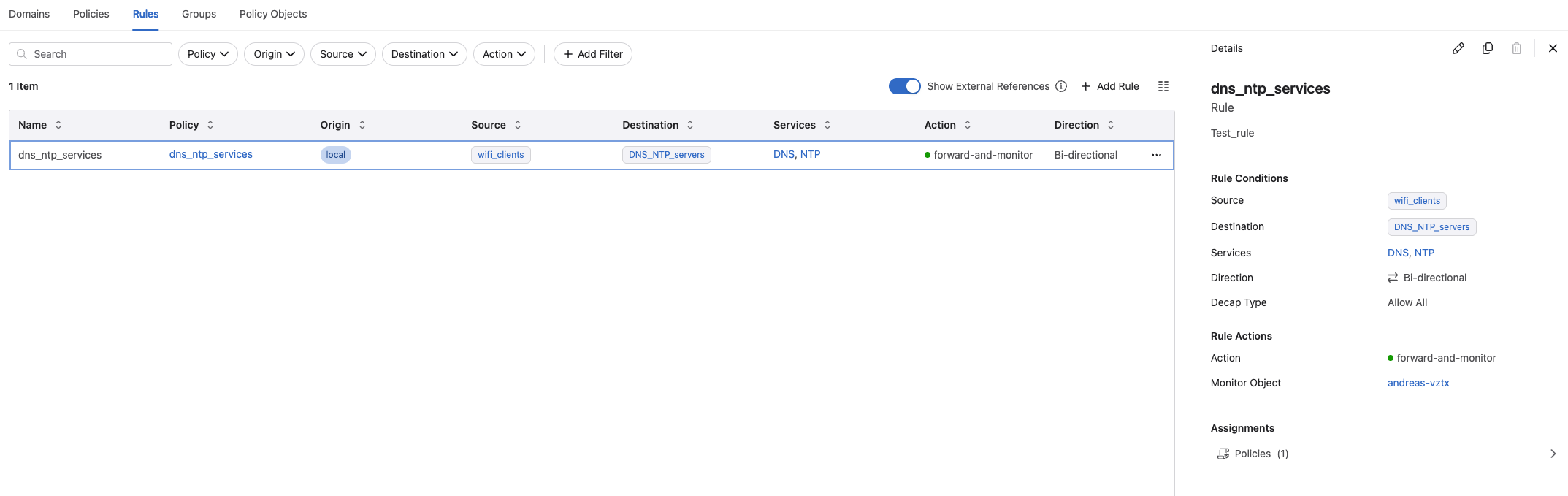Sort by Name column sort icon
Image resolution: width=1568 pixels, height=496 pixels.
[58, 125]
